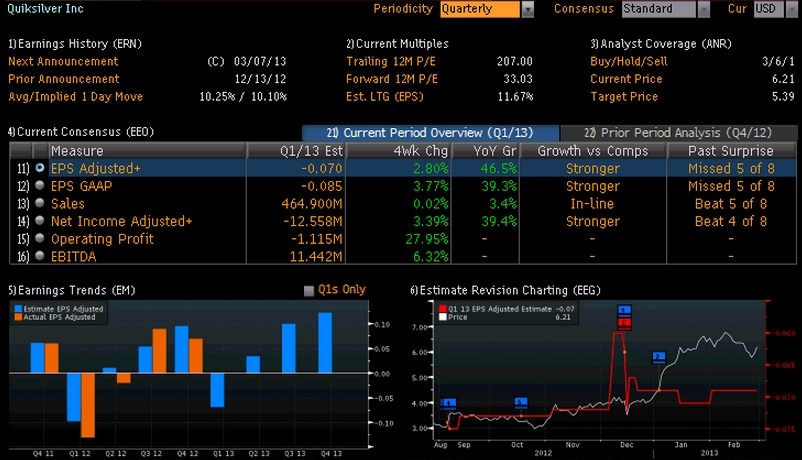Click the Q1/13 Est column header

296,151
